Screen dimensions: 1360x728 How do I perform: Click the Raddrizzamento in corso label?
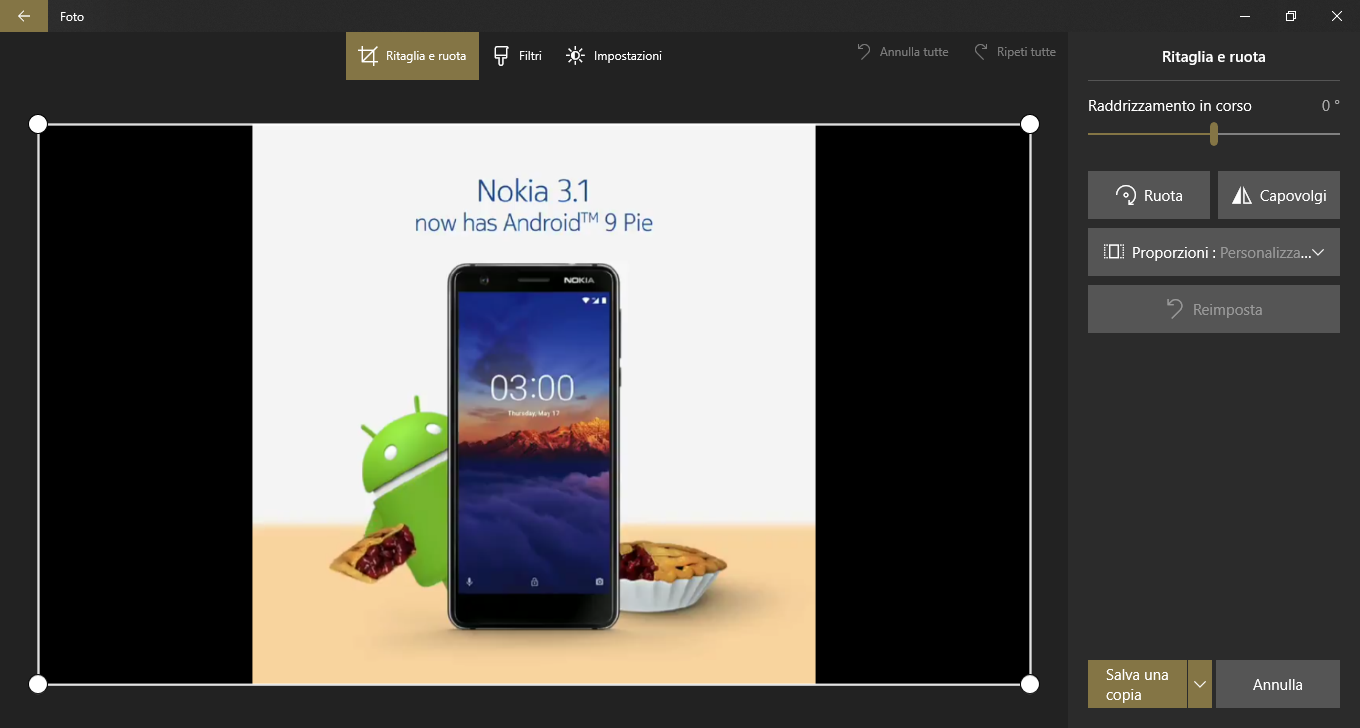pos(1170,106)
